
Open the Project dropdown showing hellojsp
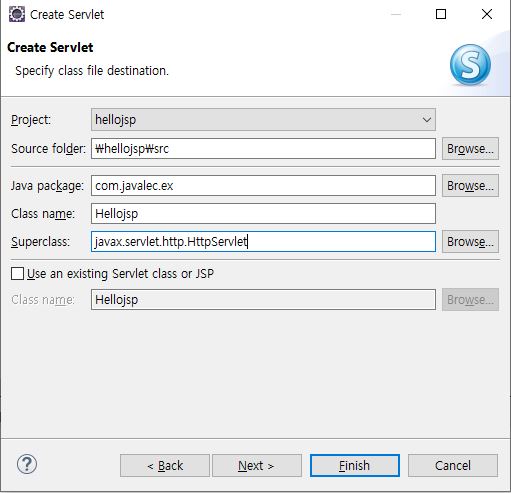[263, 119]
